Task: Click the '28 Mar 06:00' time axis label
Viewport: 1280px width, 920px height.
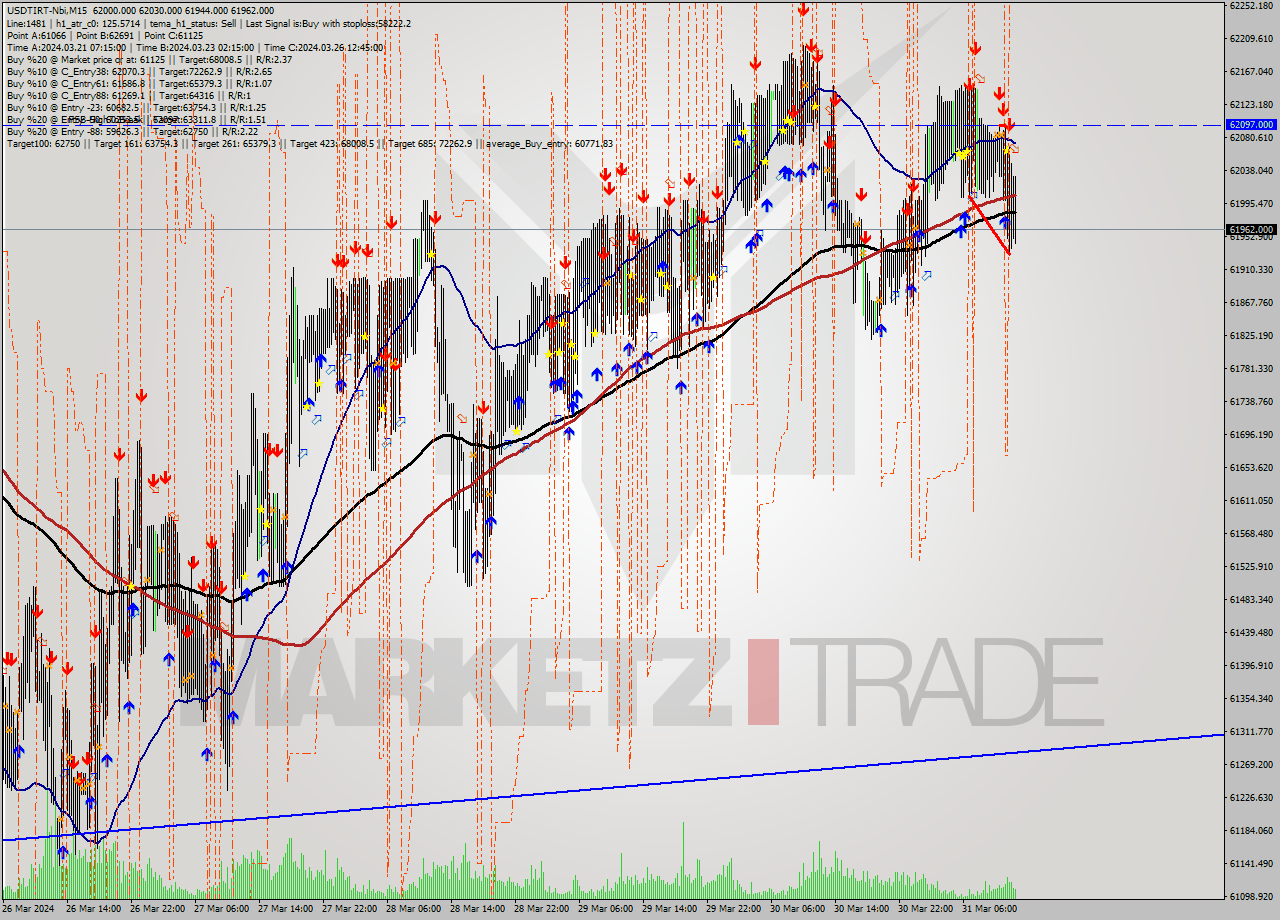Action: tap(414, 910)
